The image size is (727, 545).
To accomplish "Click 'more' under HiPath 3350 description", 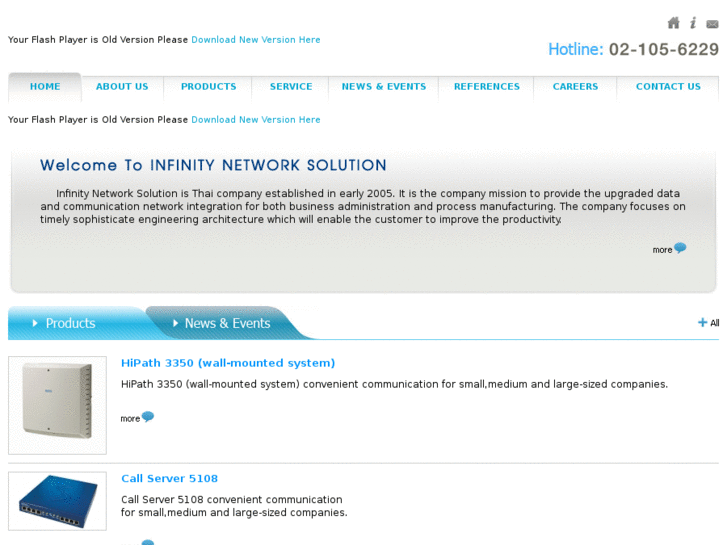I will [130, 419].
